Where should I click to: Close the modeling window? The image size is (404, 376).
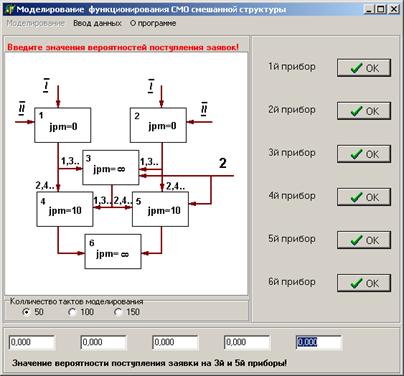393,9
